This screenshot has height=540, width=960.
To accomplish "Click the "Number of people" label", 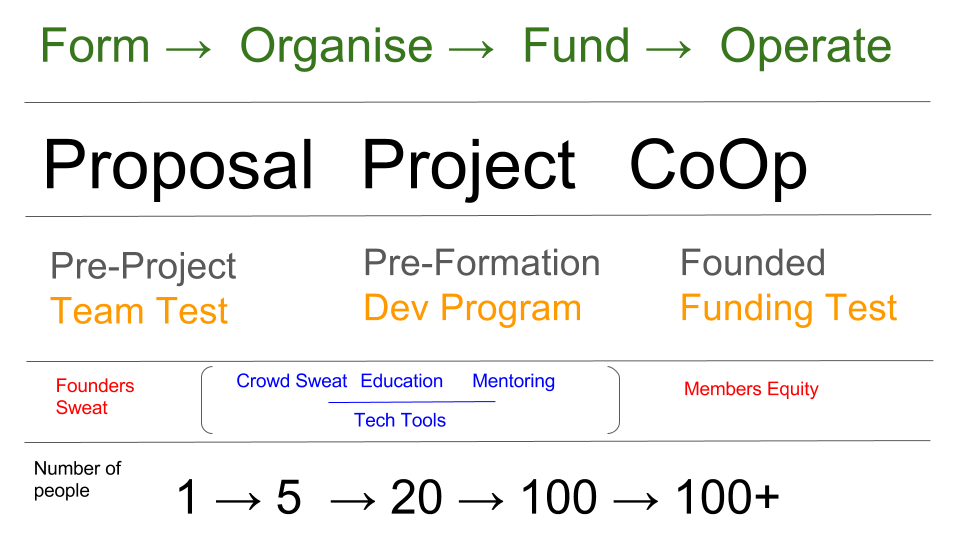I will click(x=76, y=479).
